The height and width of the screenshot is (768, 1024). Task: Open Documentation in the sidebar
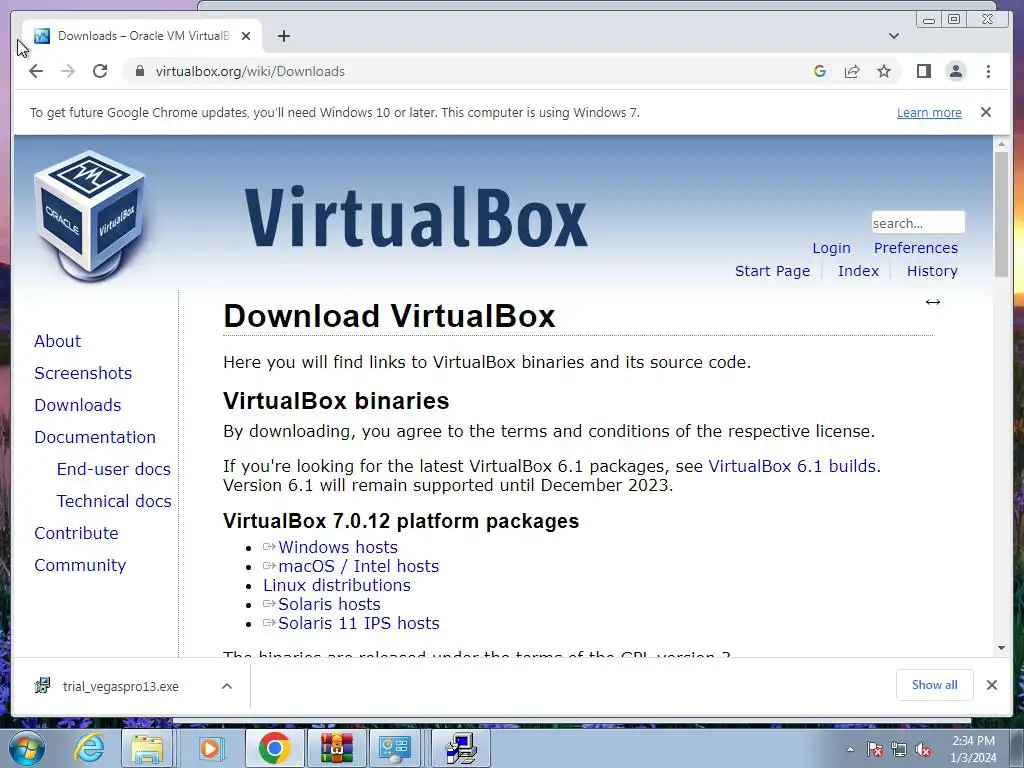tap(95, 437)
